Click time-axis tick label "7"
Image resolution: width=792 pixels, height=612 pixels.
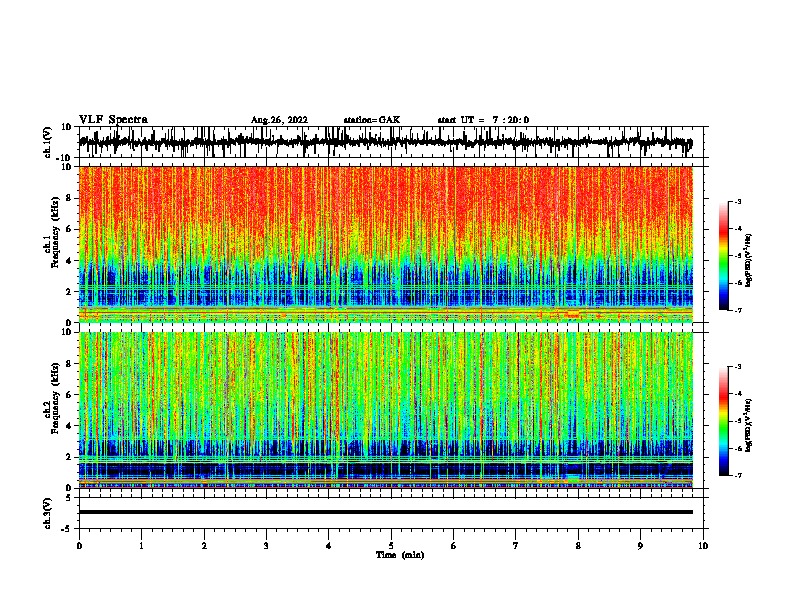point(516,546)
